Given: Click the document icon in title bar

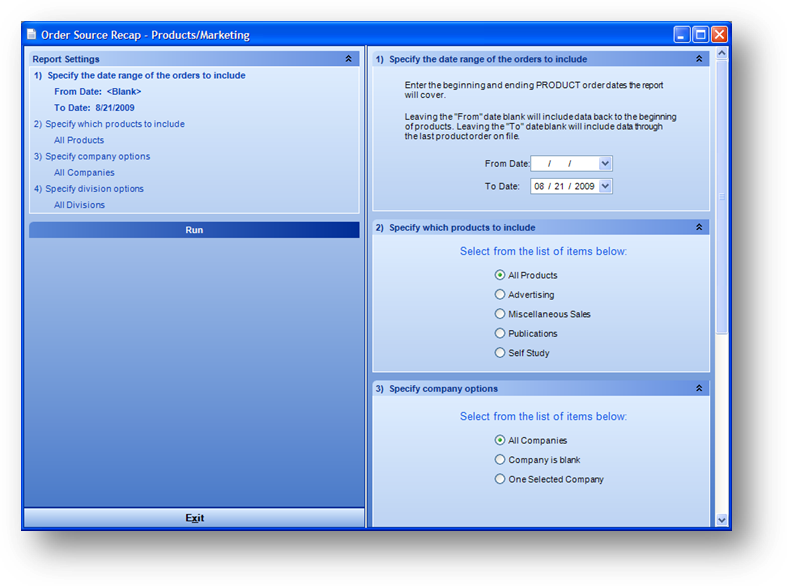Looking at the screenshot, I should pyautogui.click(x=32, y=34).
